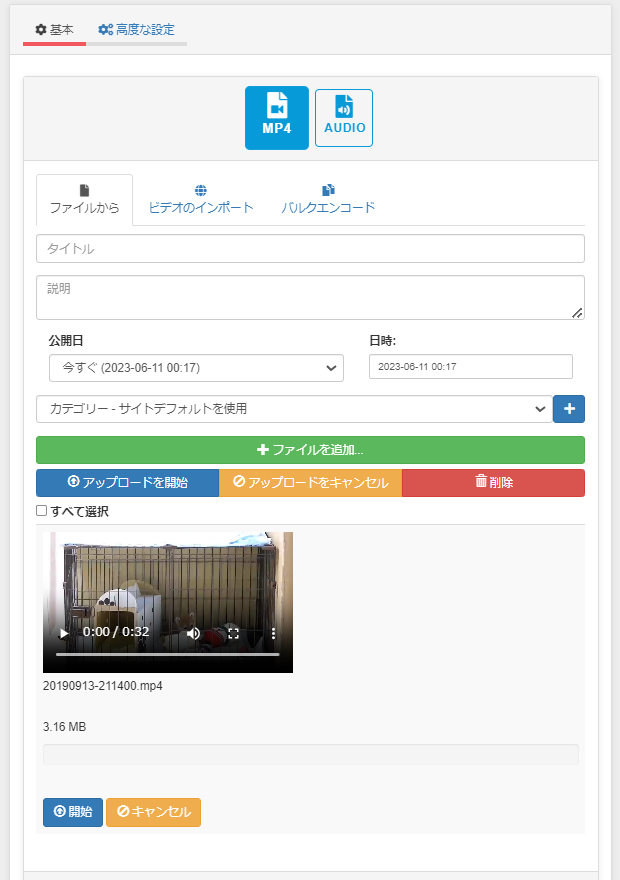Image resolution: width=620 pixels, height=880 pixels.
Task: Click the empty upload progress bar
Action: tap(310, 754)
